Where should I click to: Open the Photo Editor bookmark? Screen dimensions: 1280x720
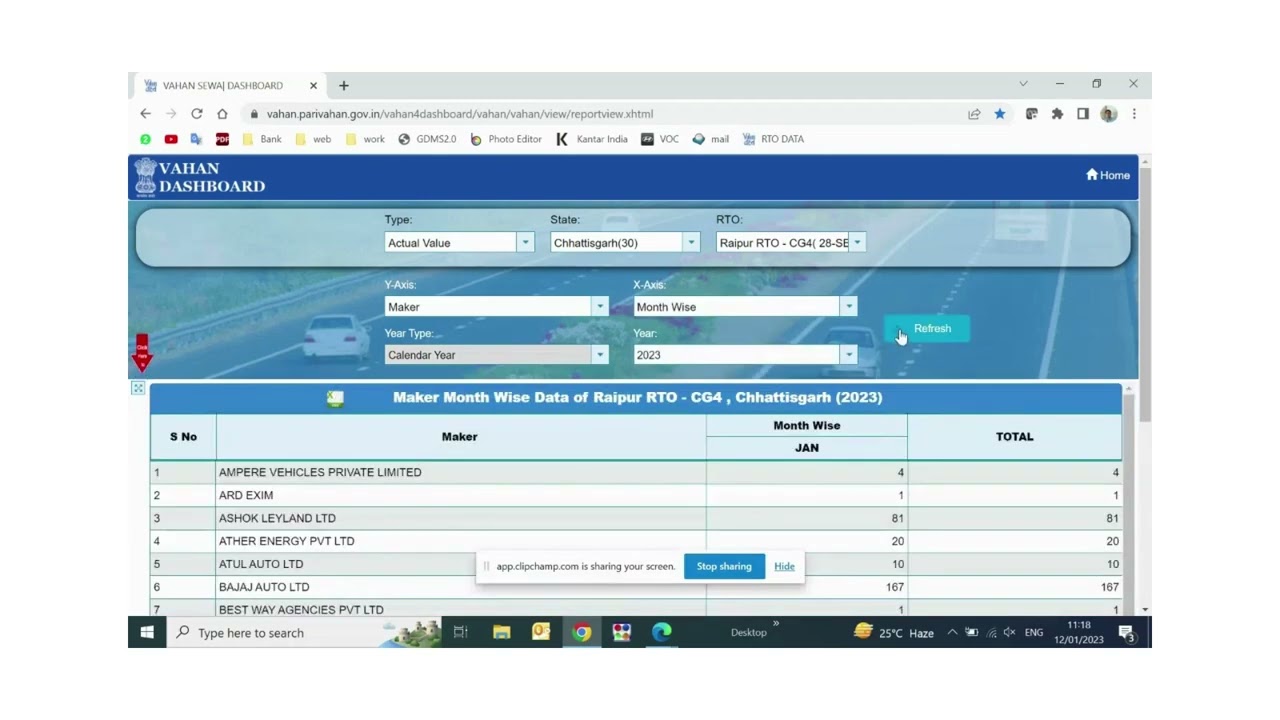(x=506, y=139)
